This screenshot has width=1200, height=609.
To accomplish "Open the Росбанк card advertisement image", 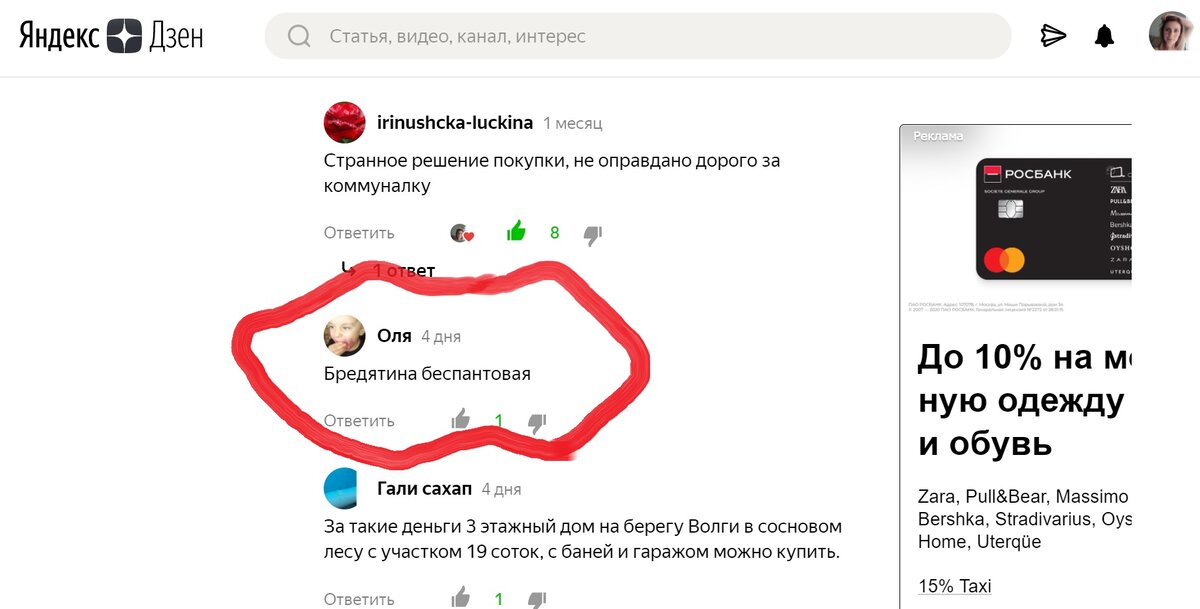I will pyautogui.click(x=1053, y=219).
